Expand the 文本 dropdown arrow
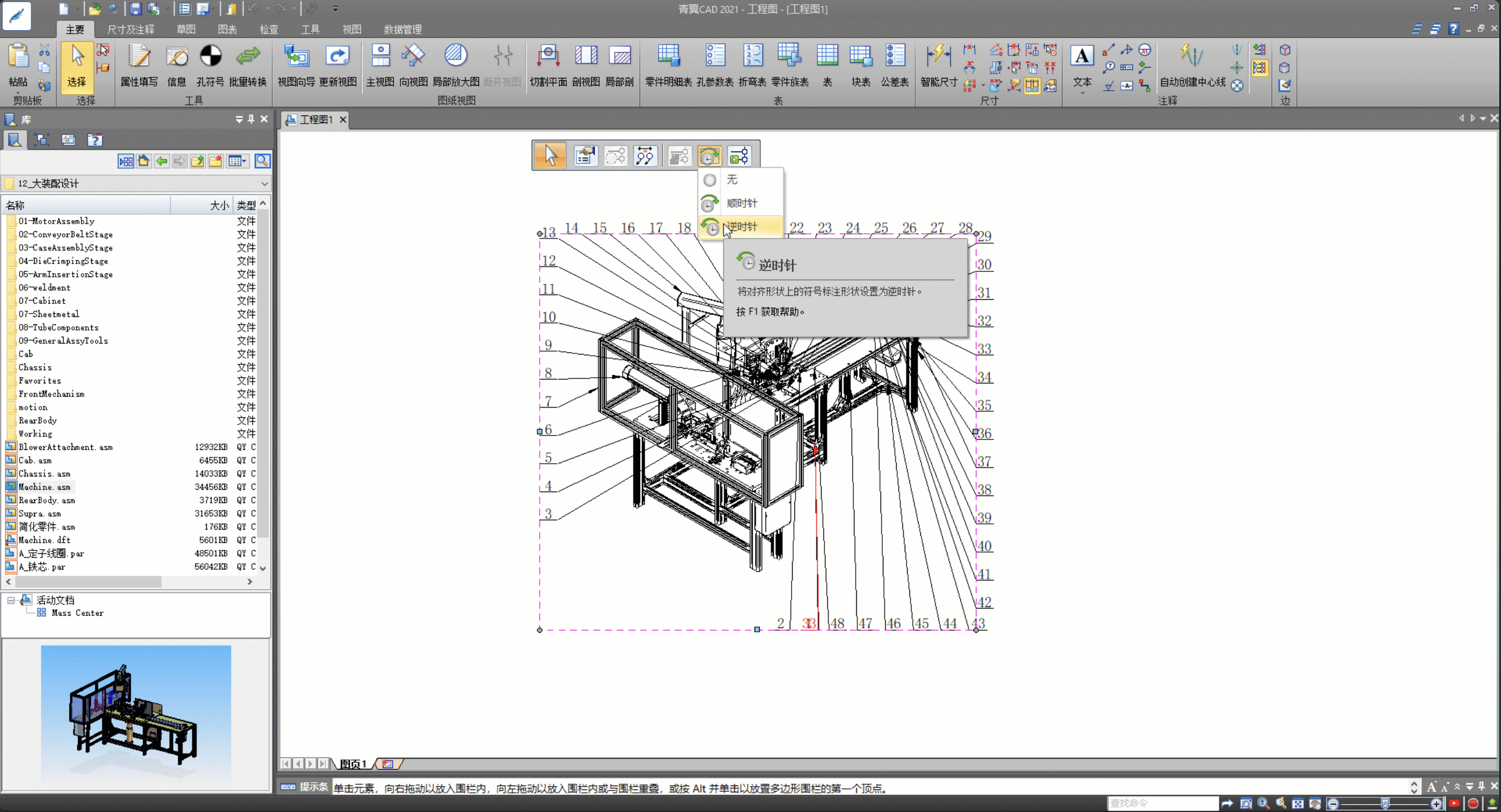The height and width of the screenshot is (812, 1501). pyautogui.click(x=1082, y=94)
